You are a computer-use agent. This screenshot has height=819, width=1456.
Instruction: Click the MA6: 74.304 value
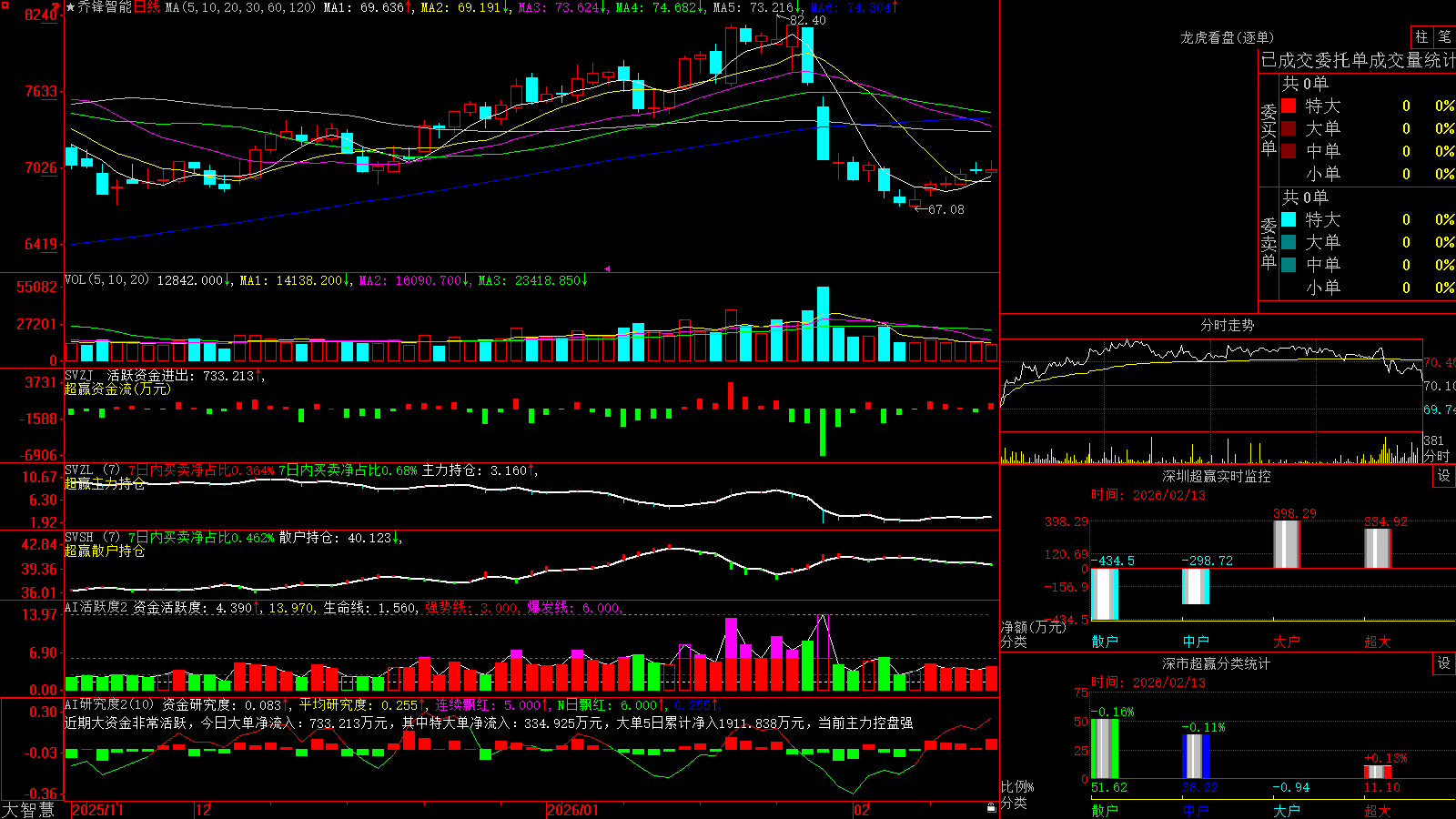(854, 7)
